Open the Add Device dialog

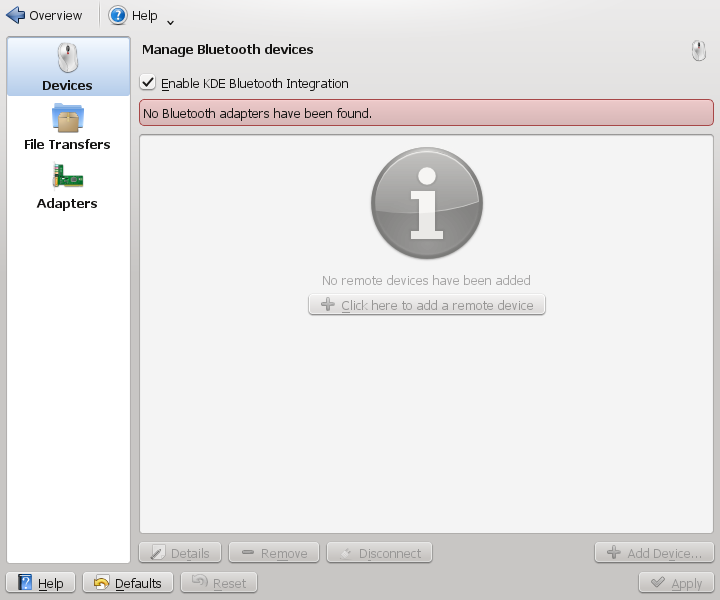(654, 553)
